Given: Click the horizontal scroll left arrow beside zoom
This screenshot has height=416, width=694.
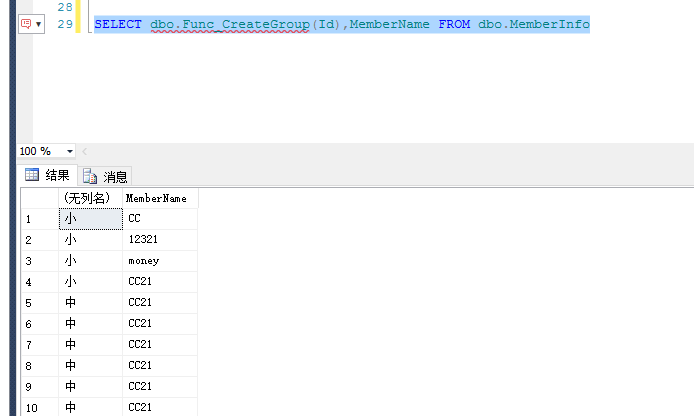Looking at the screenshot, I should (x=84, y=151).
